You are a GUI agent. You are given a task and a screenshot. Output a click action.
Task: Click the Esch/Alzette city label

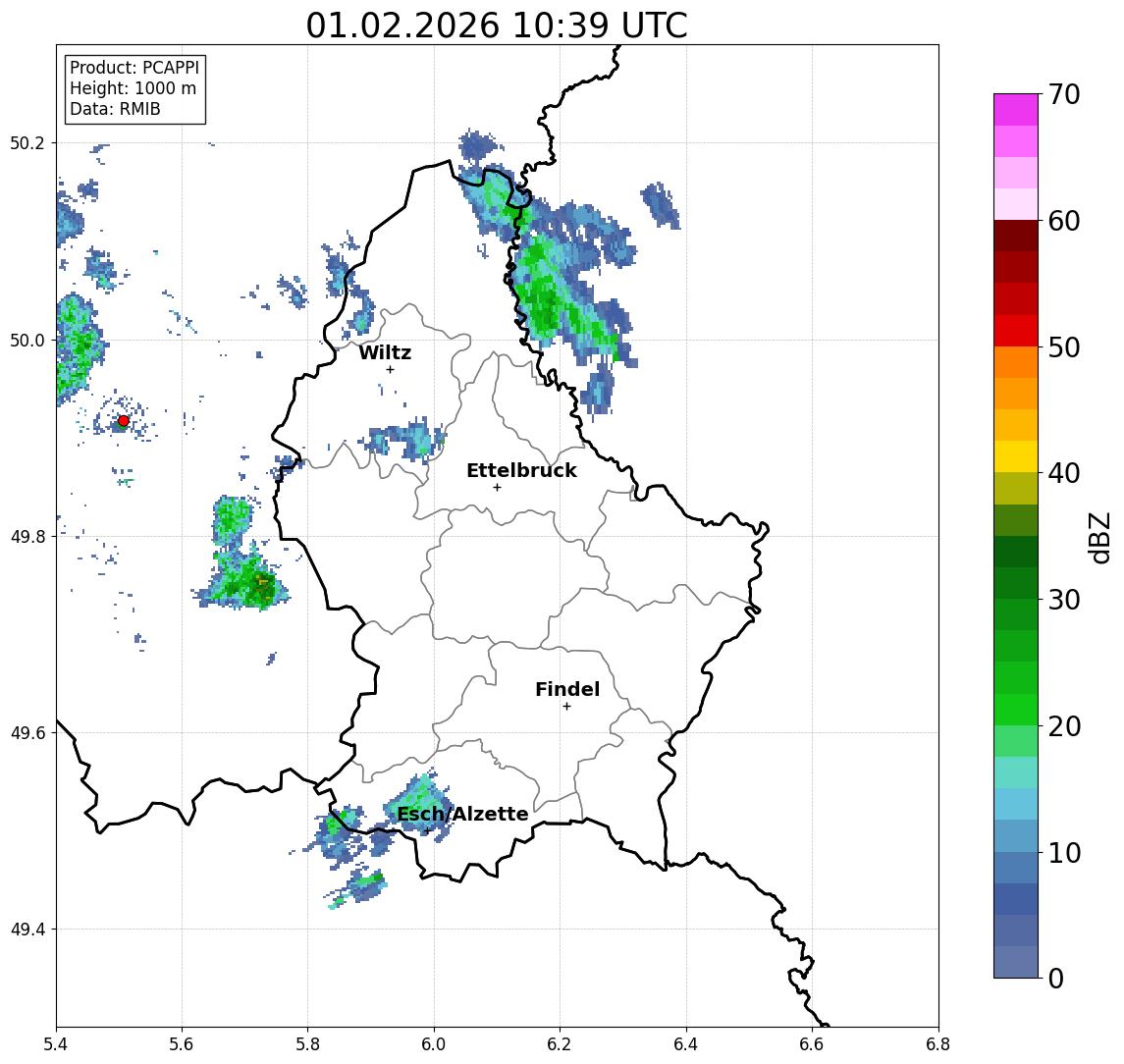(462, 814)
